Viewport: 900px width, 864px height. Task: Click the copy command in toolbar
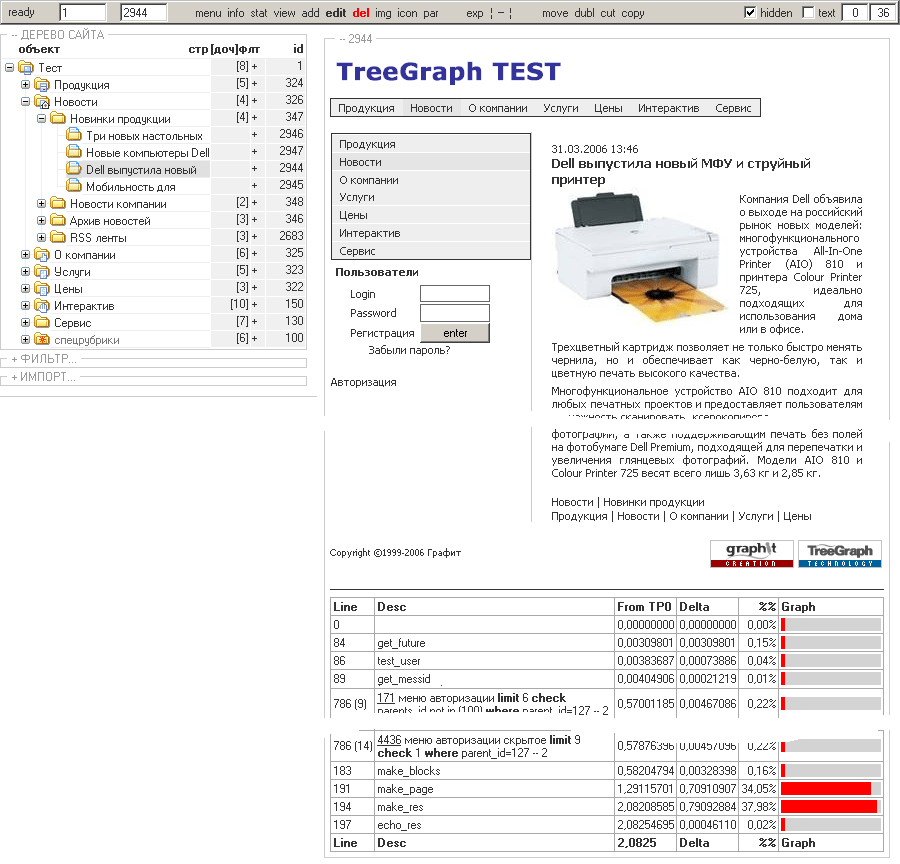(x=633, y=13)
